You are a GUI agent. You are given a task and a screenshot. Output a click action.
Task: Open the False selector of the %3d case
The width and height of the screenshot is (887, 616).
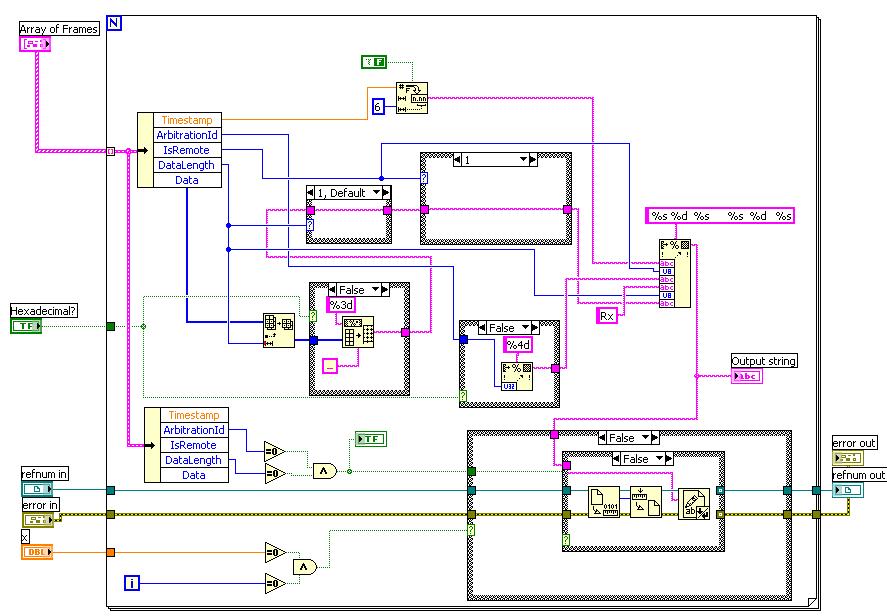coord(375,290)
